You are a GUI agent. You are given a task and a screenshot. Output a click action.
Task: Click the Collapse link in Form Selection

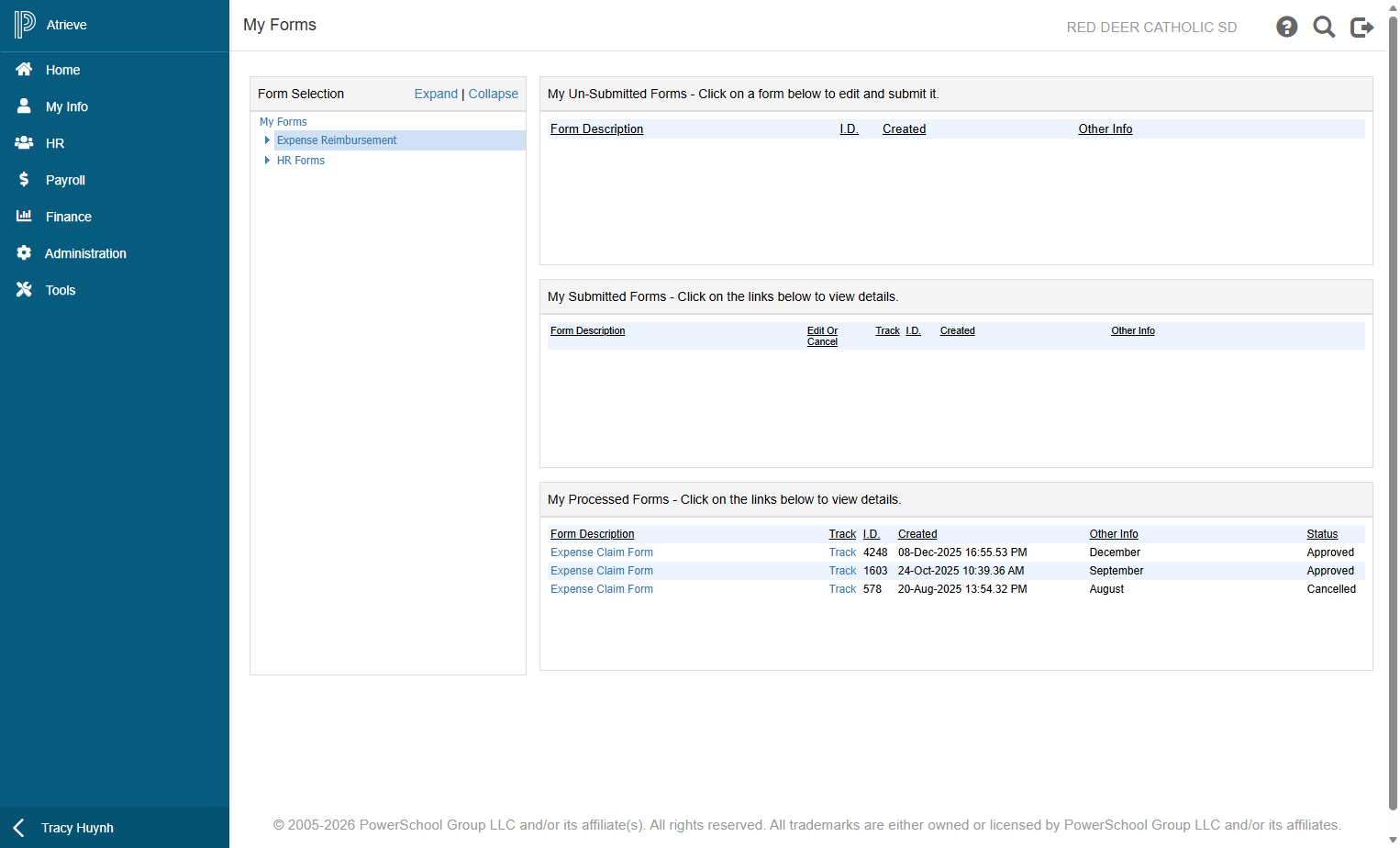pyautogui.click(x=494, y=94)
